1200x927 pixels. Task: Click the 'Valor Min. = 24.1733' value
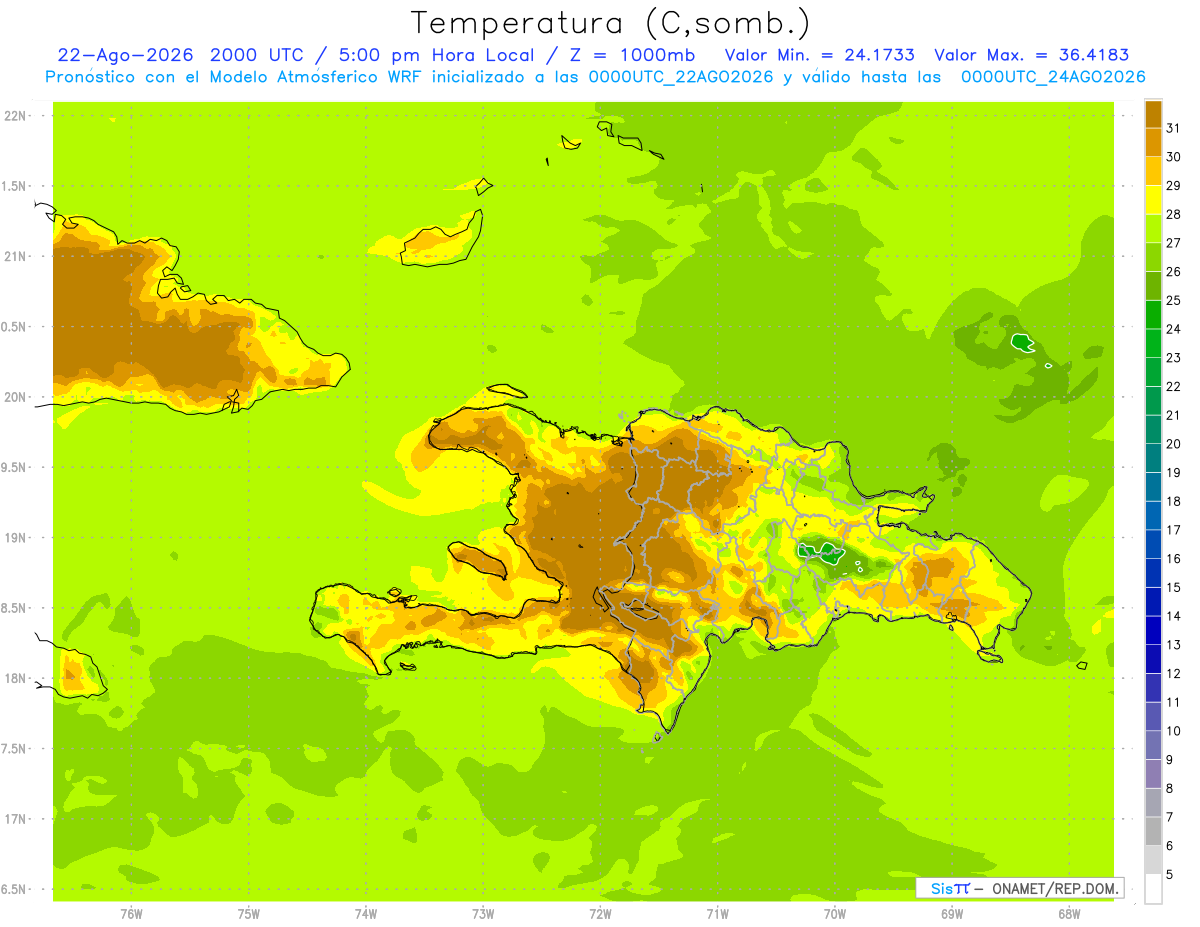pyautogui.click(x=820, y=55)
